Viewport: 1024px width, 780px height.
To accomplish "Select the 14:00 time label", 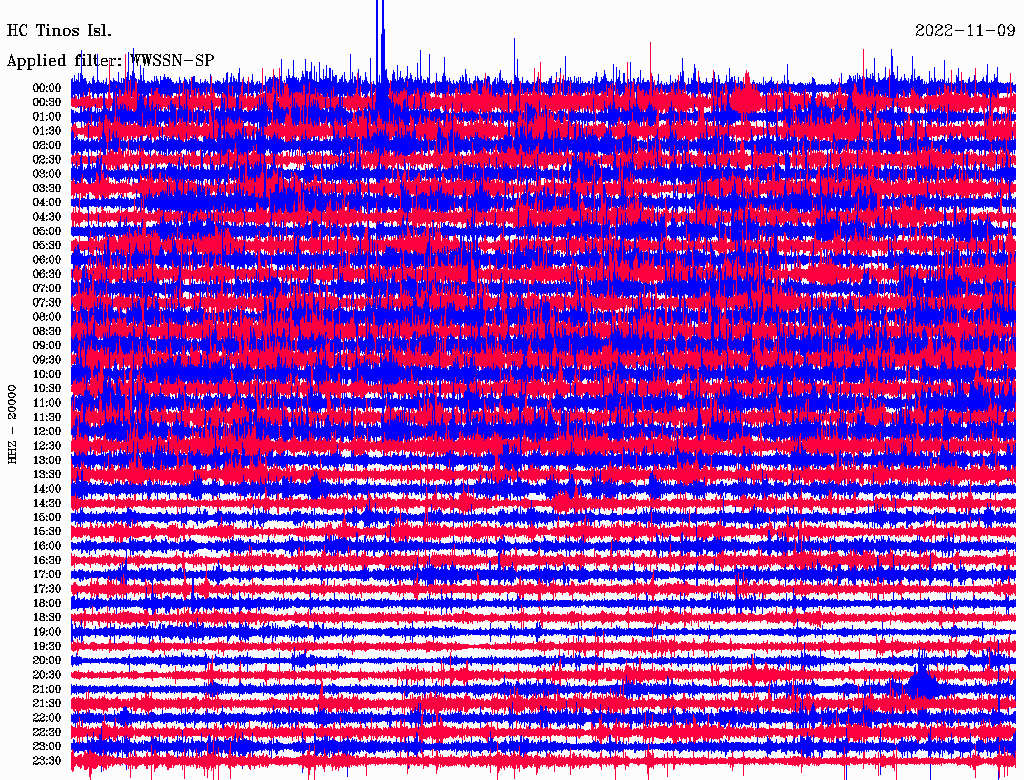I will pyautogui.click(x=47, y=489).
